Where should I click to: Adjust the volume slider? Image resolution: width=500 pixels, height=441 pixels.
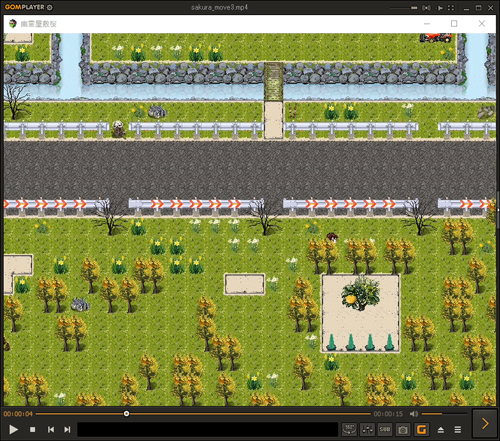[444, 414]
